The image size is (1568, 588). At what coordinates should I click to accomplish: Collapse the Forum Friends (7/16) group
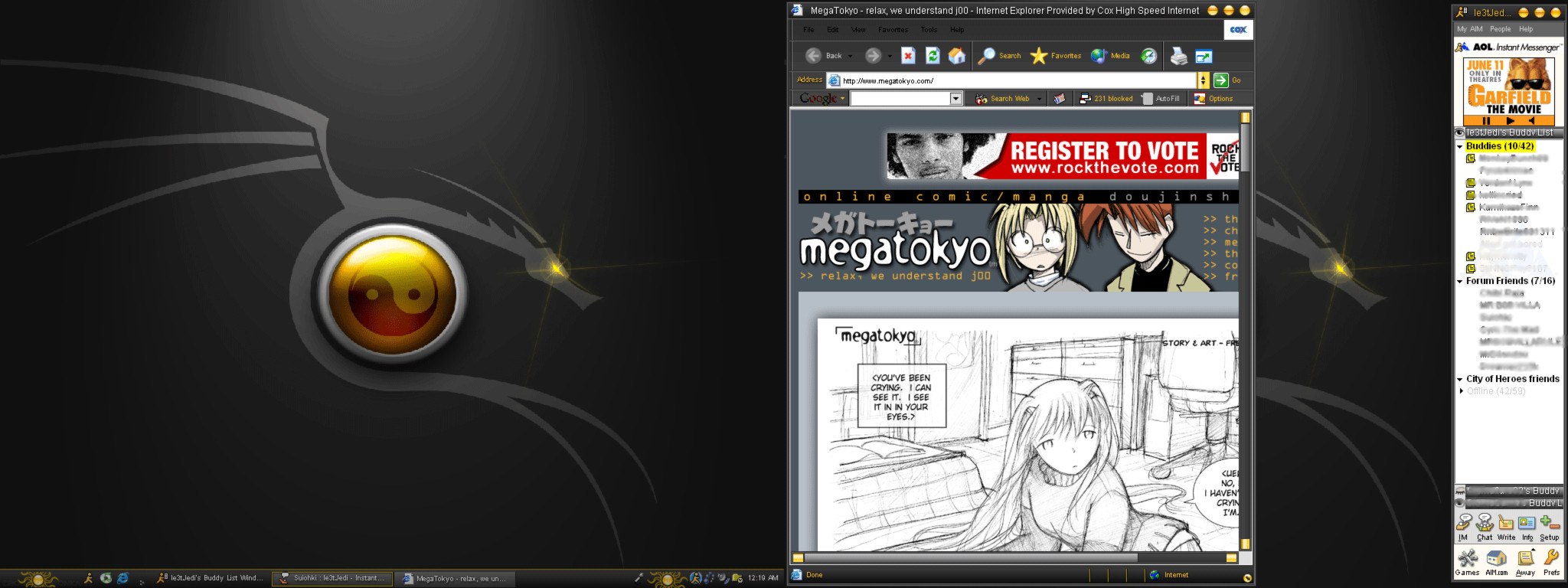coord(1459,281)
